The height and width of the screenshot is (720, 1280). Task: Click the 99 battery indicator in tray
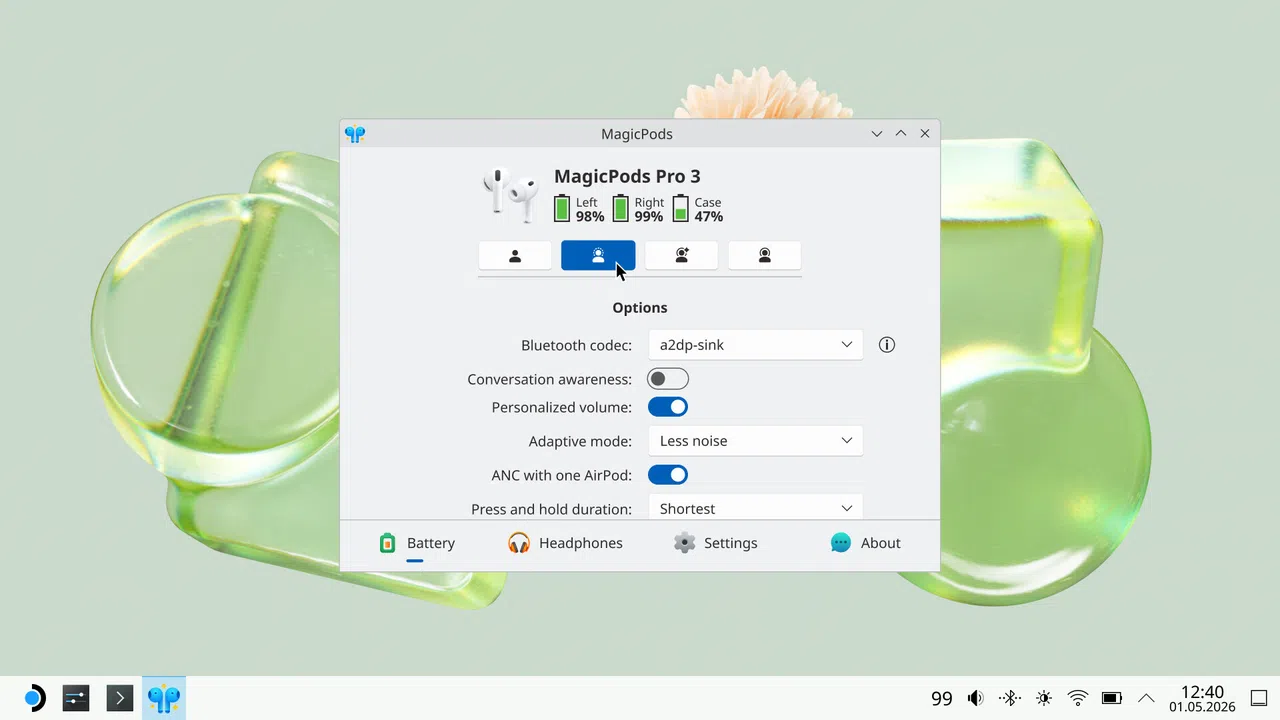942,699
